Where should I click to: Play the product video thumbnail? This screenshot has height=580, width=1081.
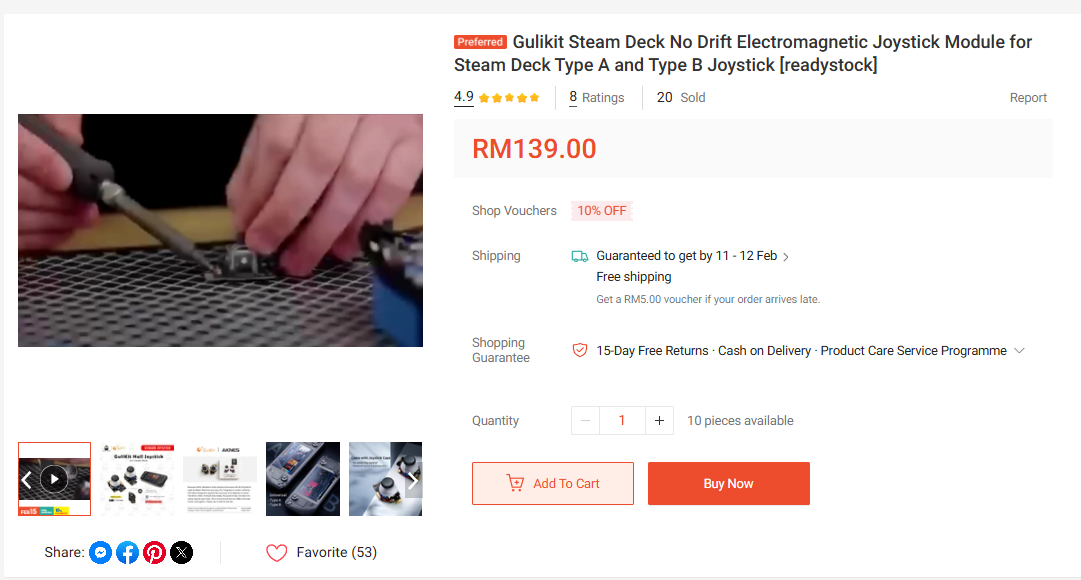(54, 479)
